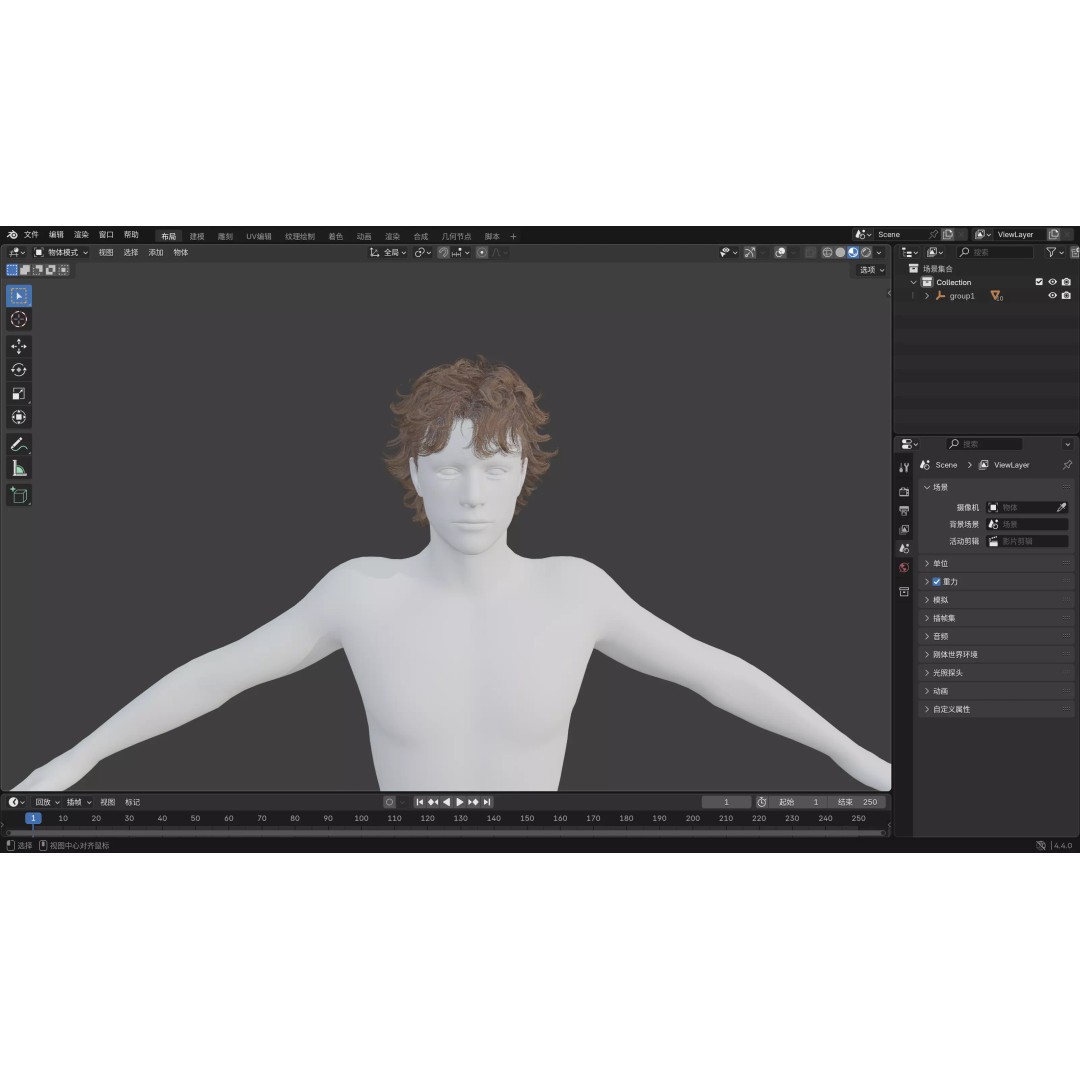Activate the 3D Cursor tool
This screenshot has width=1080, height=1080.
pos(19,320)
